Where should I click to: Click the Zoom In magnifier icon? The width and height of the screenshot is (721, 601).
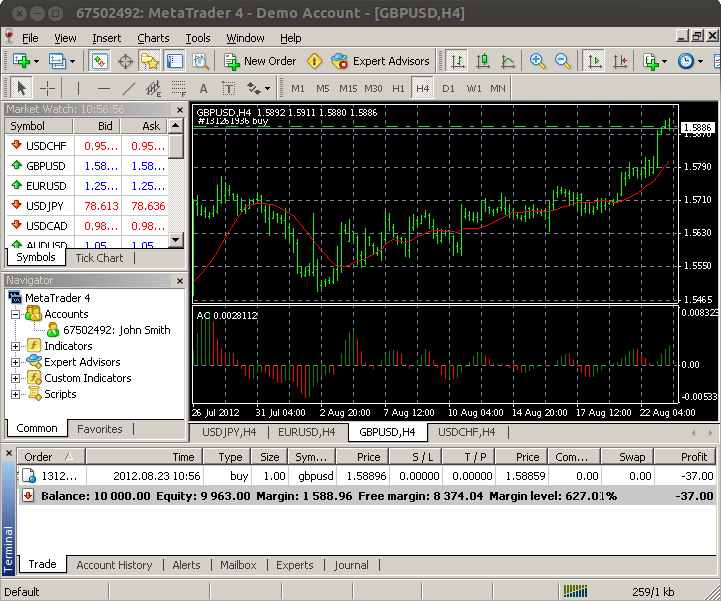(x=538, y=61)
